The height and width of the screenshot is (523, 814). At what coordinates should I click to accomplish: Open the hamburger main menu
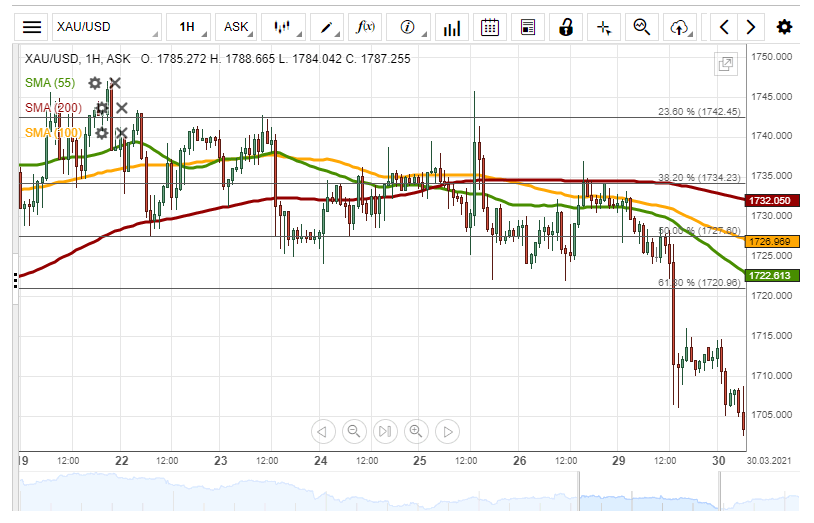(33, 27)
